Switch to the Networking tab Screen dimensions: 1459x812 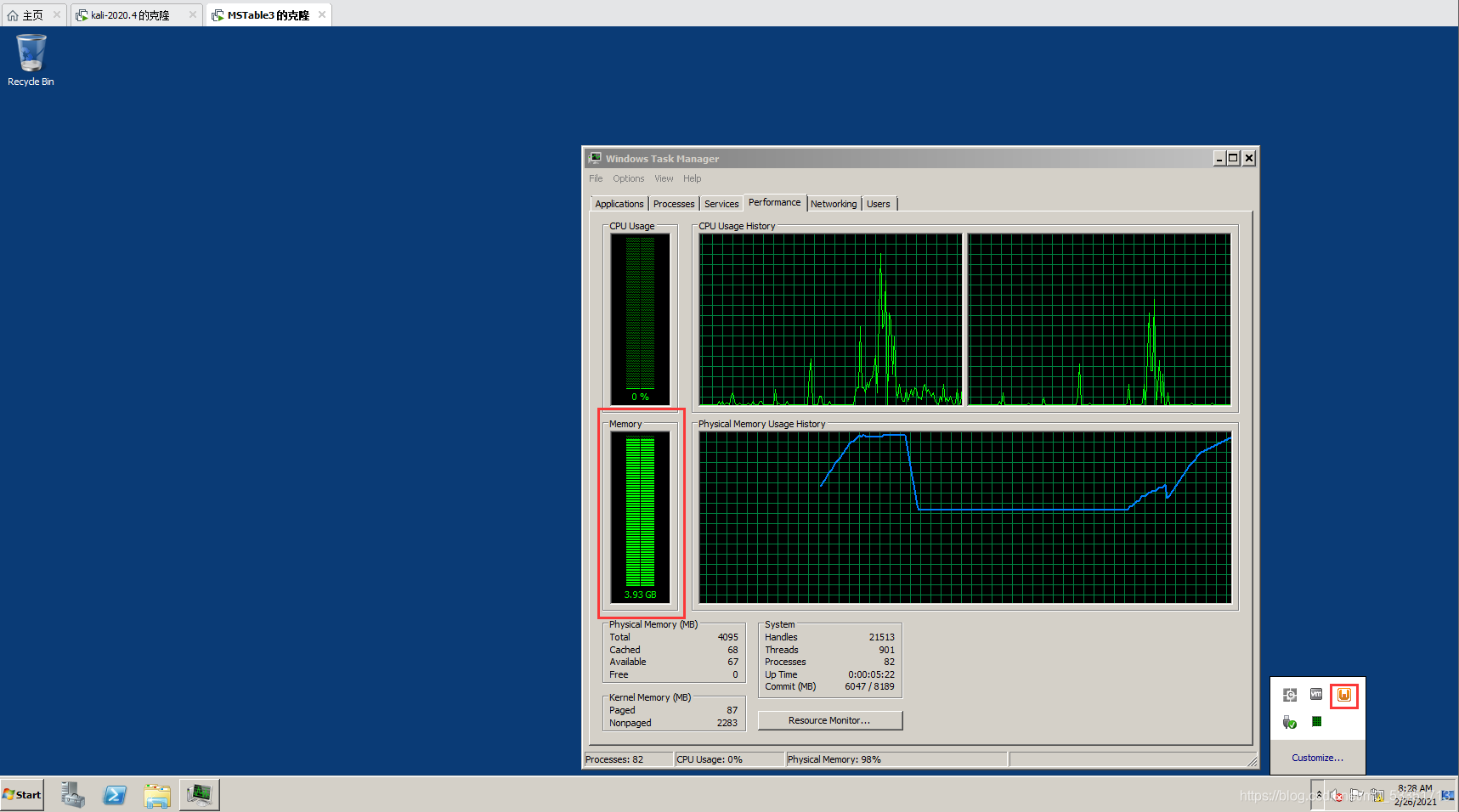[x=834, y=204]
